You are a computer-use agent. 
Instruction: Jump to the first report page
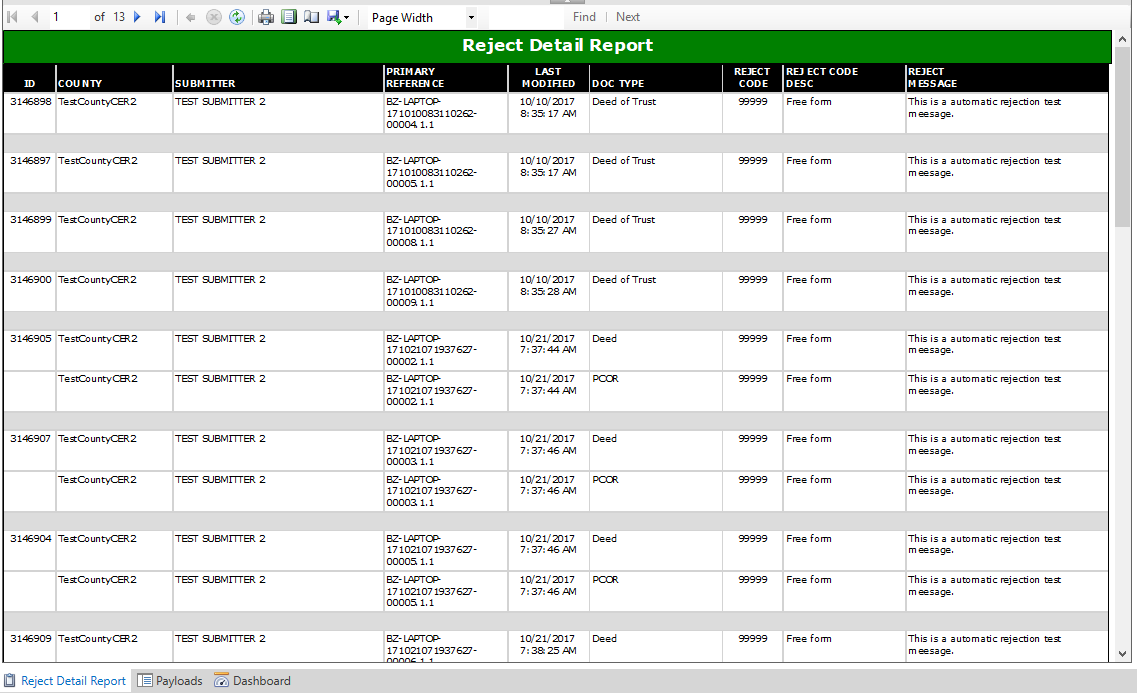click(x=13, y=17)
